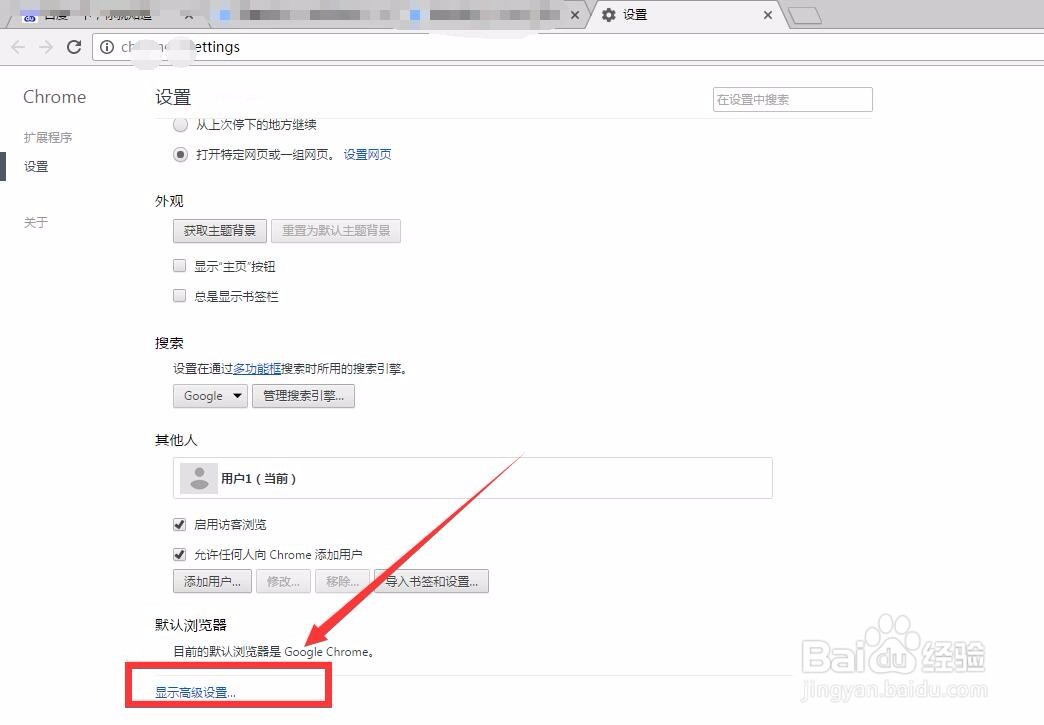Click the 添加用户 button
Screen dimensions: 1044x725
pos(211,581)
